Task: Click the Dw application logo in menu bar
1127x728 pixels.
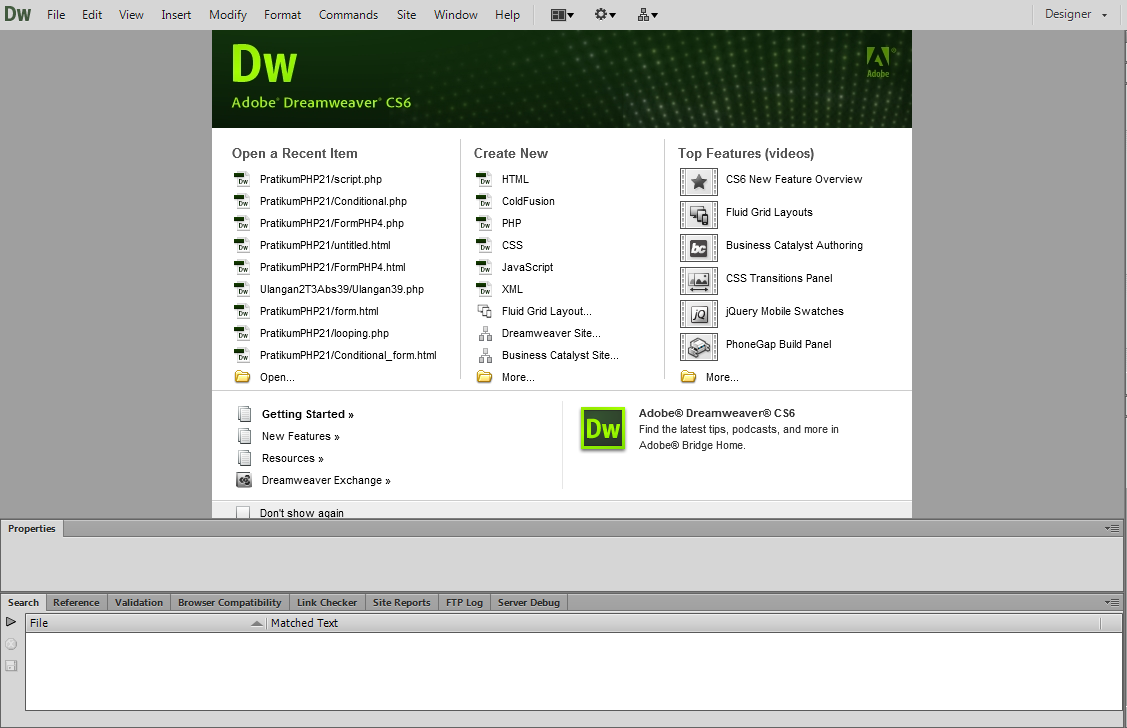Action: [x=17, y=14]
